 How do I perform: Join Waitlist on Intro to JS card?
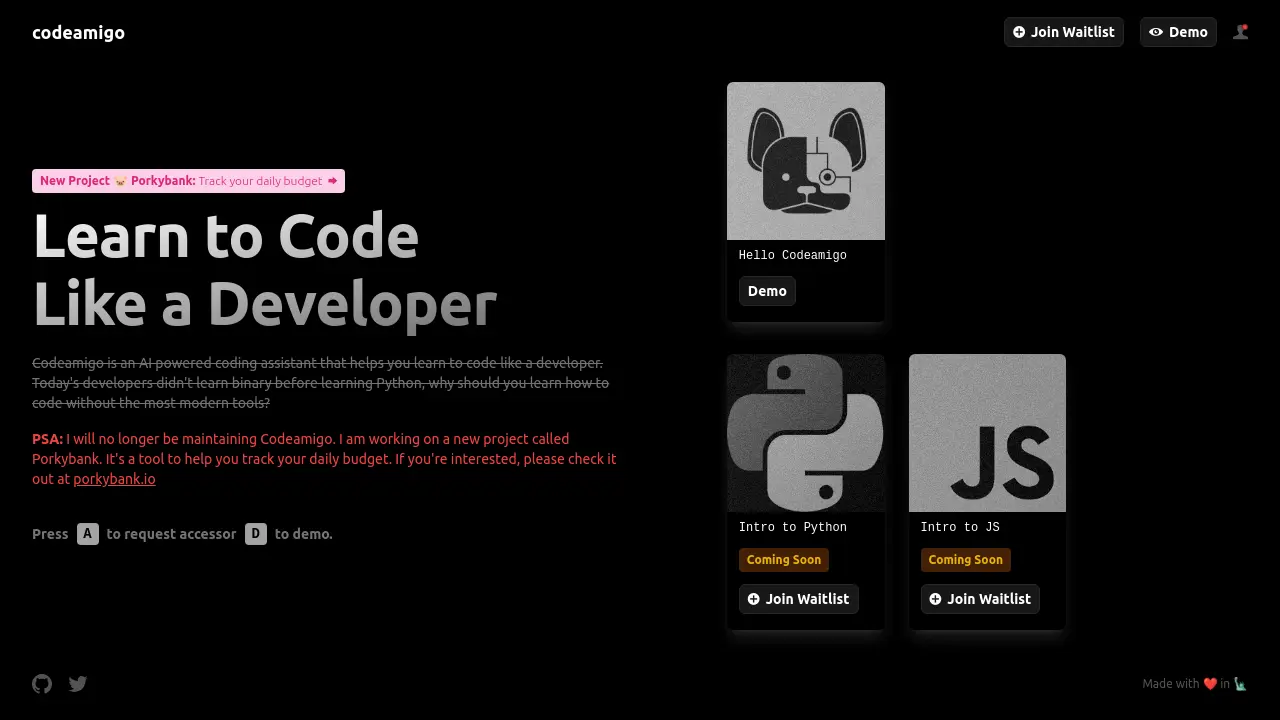tap(980, 599)
